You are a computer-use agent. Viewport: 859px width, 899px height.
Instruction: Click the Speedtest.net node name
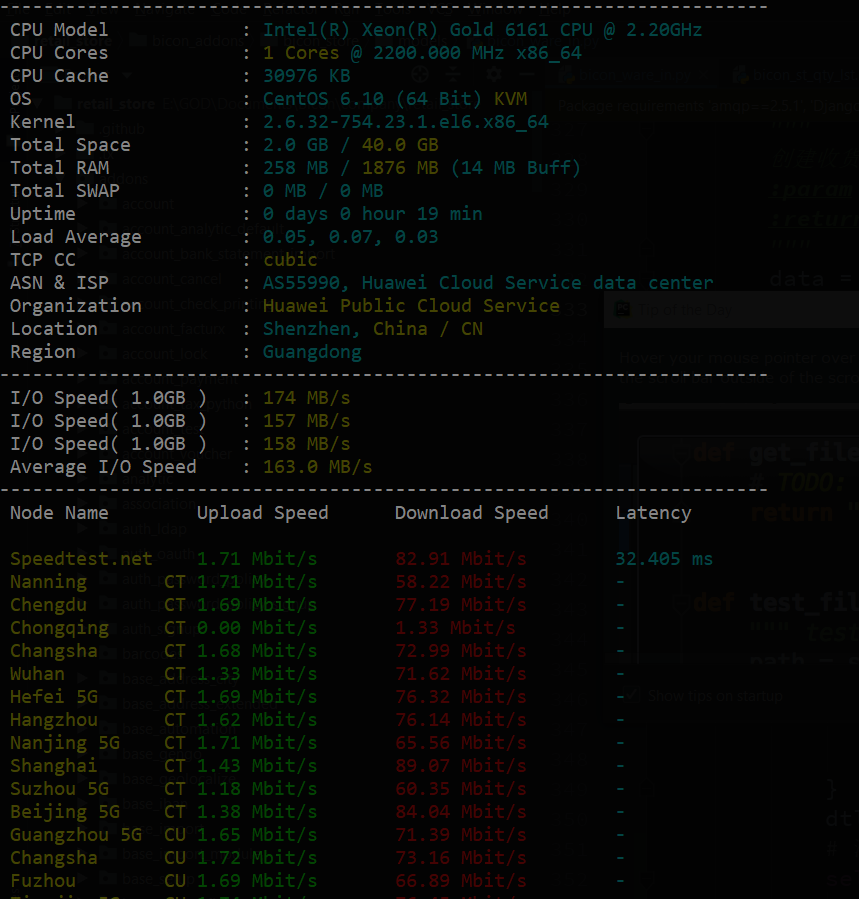[x=81, y=558]
